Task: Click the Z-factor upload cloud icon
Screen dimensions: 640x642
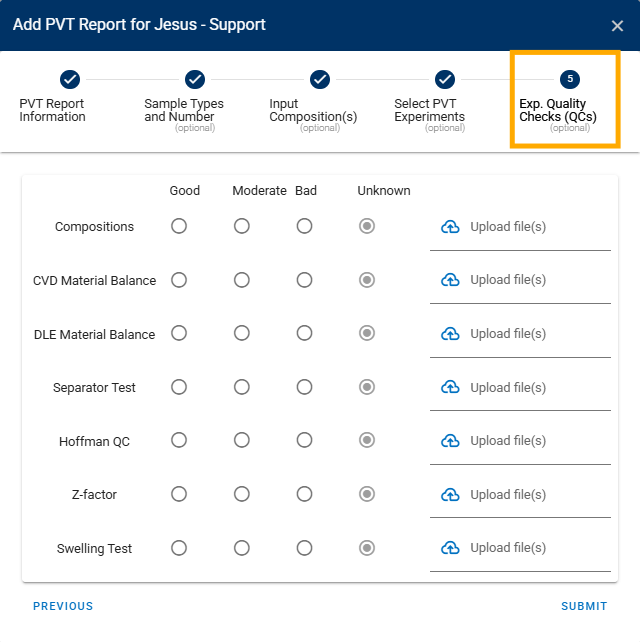Action: click(450, 495)
